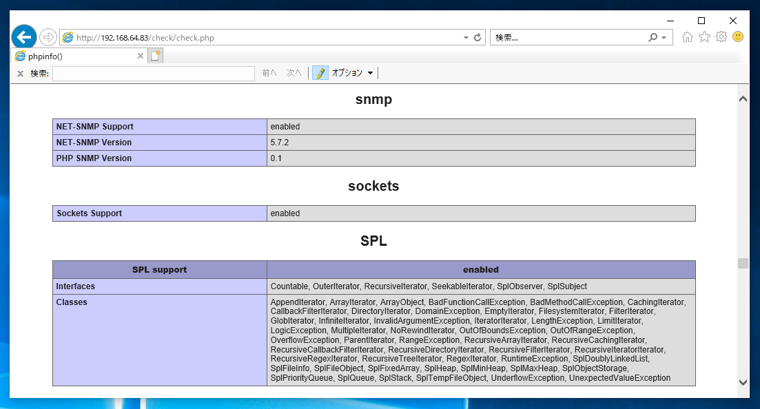760x409 pixels.
Task: Open the Home icon in toolbar
Action: [x=687, y=37]
